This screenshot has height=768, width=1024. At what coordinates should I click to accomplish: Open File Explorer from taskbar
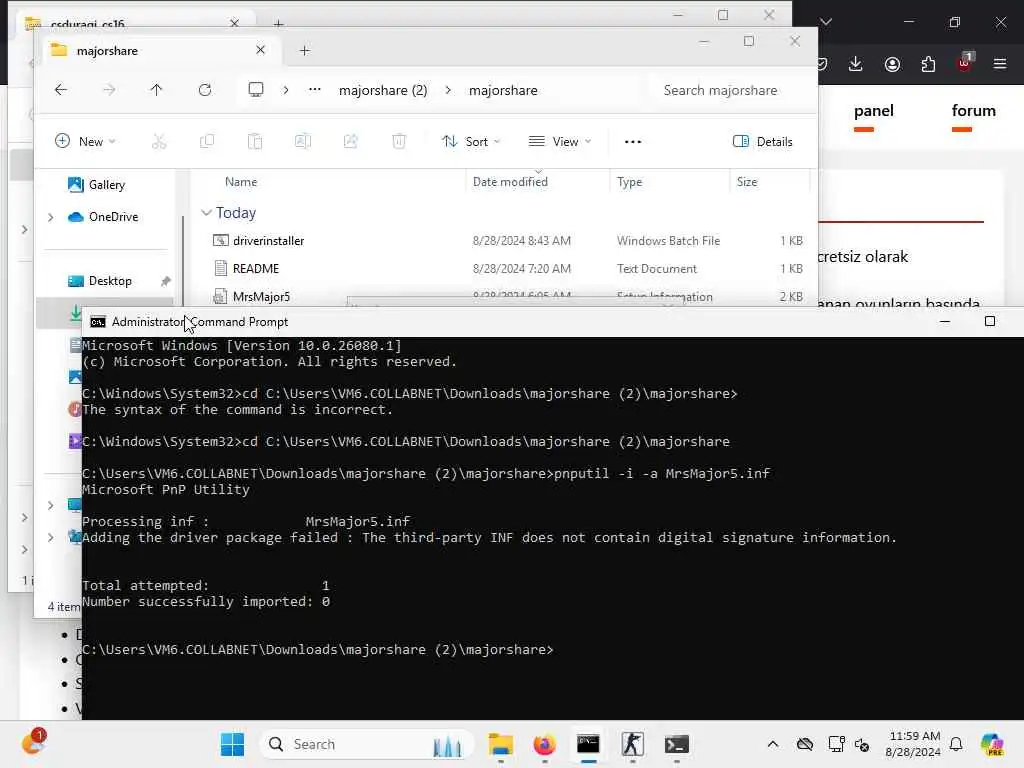[x=500, y=744]
